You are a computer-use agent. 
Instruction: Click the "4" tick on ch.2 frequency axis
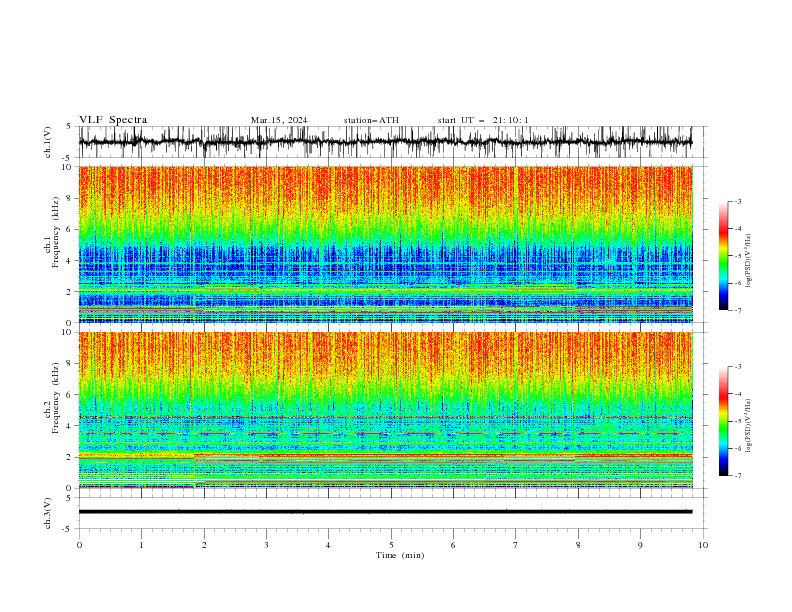pyautogui.click(x=70, y=426)
